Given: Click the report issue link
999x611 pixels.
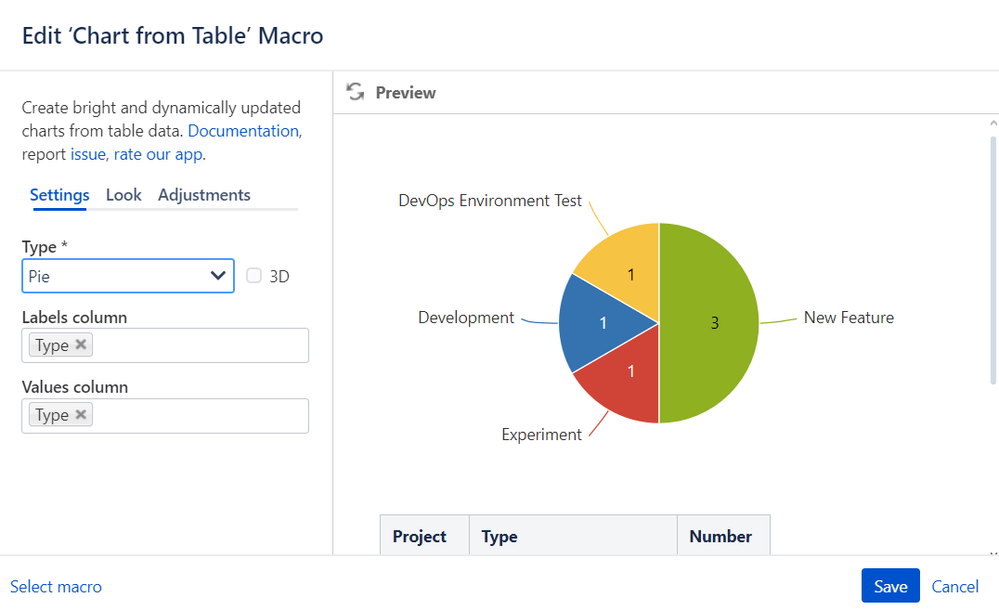Looking at the screenshot, I should click(x=87, y=154).
